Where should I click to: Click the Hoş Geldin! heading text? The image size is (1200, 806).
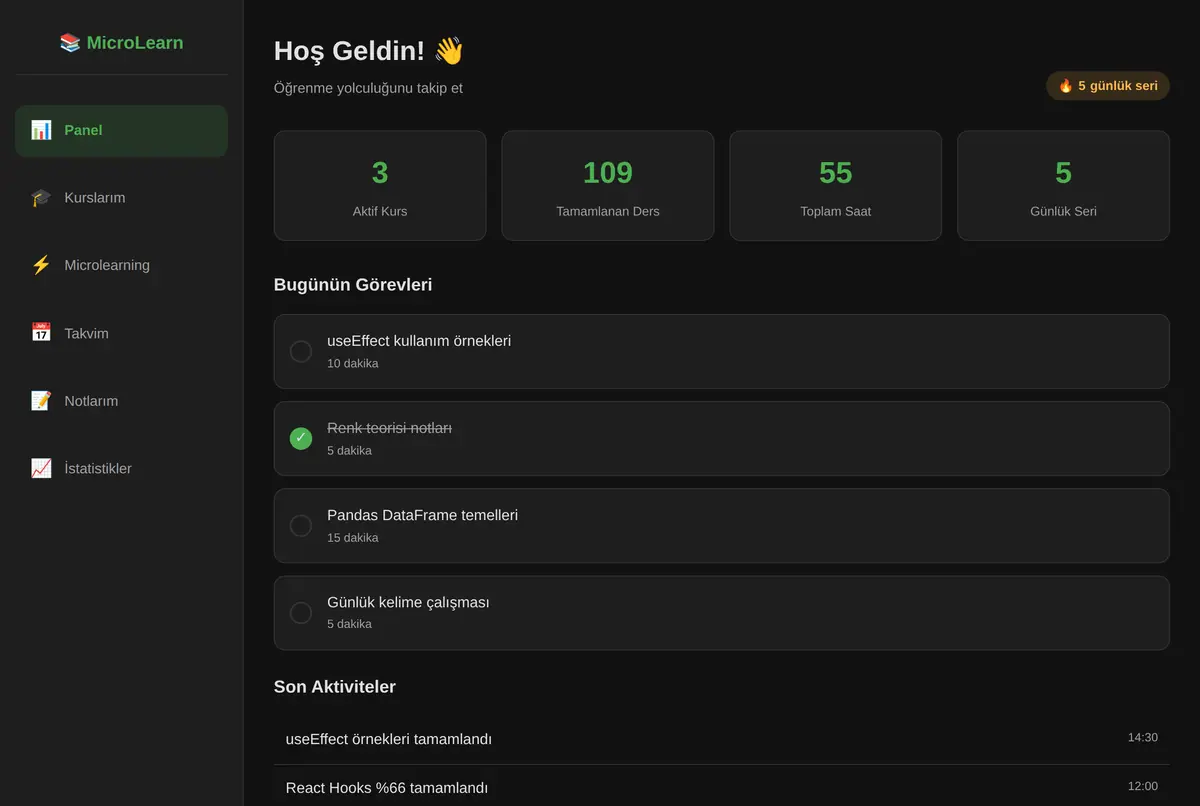pos(350,51)
